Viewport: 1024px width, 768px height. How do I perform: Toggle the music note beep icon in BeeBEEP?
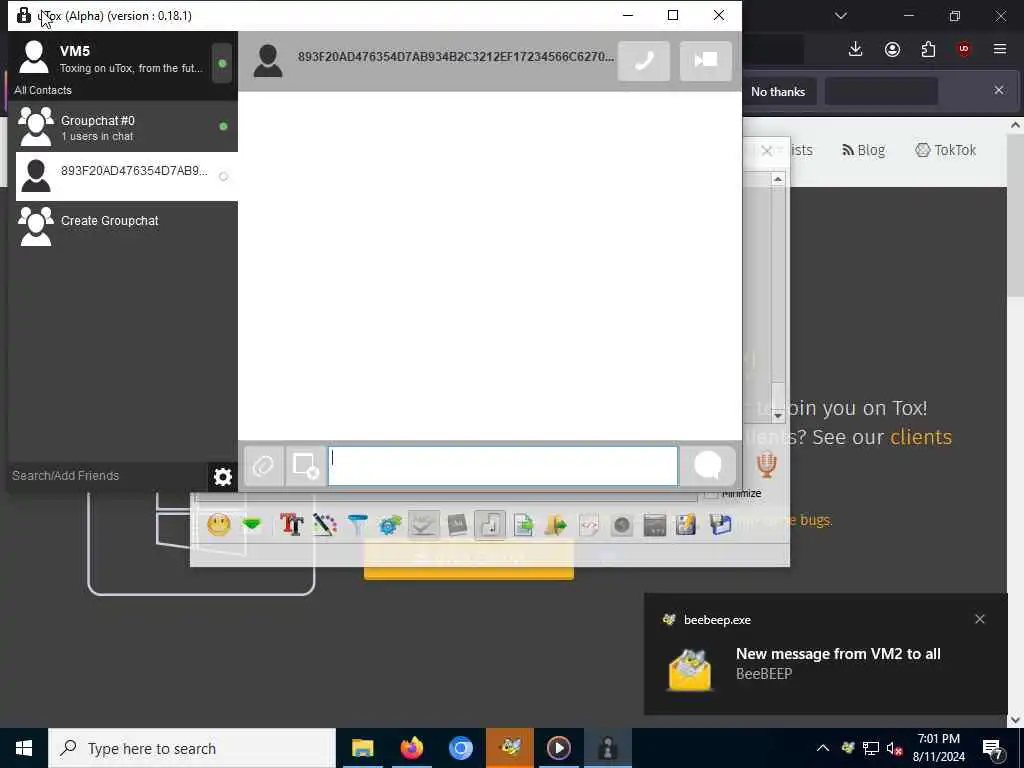coord(490,524)
